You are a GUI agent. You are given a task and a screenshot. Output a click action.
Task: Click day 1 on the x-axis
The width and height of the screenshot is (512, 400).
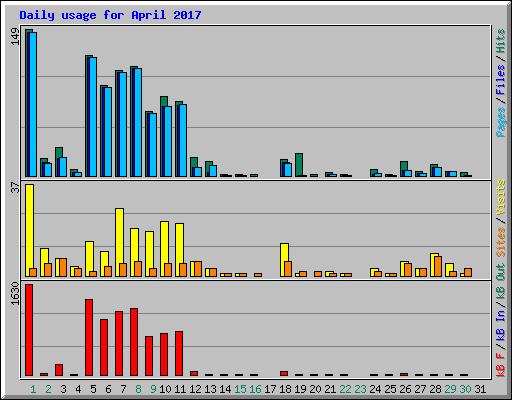tap(33, 389)
